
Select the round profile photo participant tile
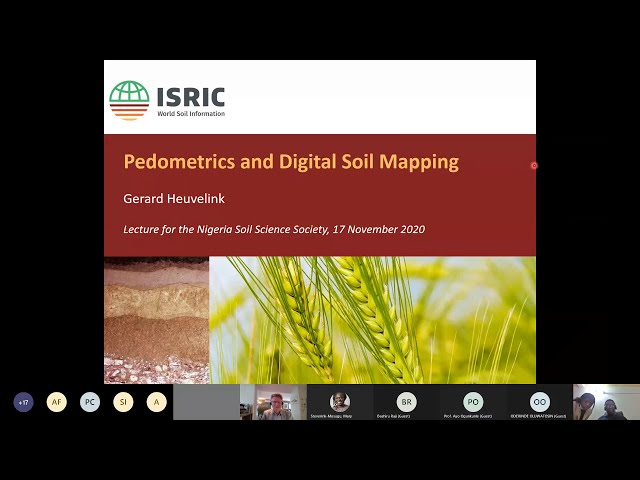click(x=340, y=402)
